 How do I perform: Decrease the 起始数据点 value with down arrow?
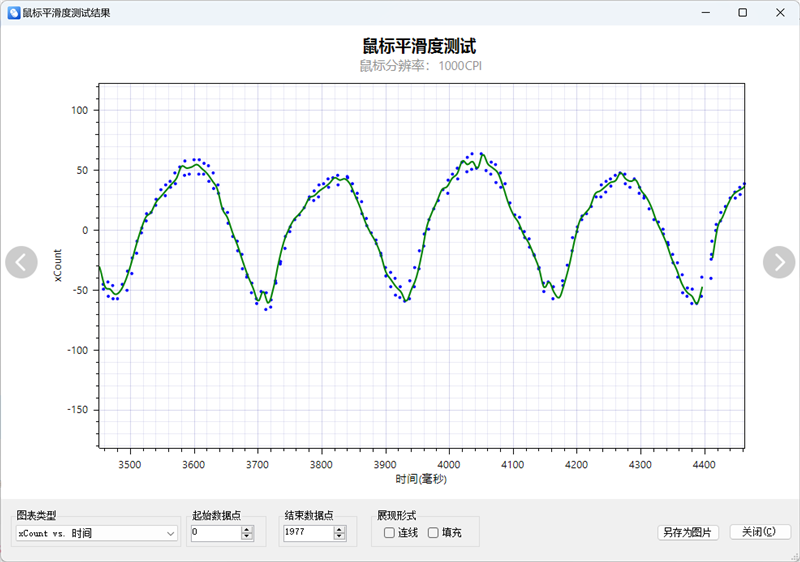247,537
